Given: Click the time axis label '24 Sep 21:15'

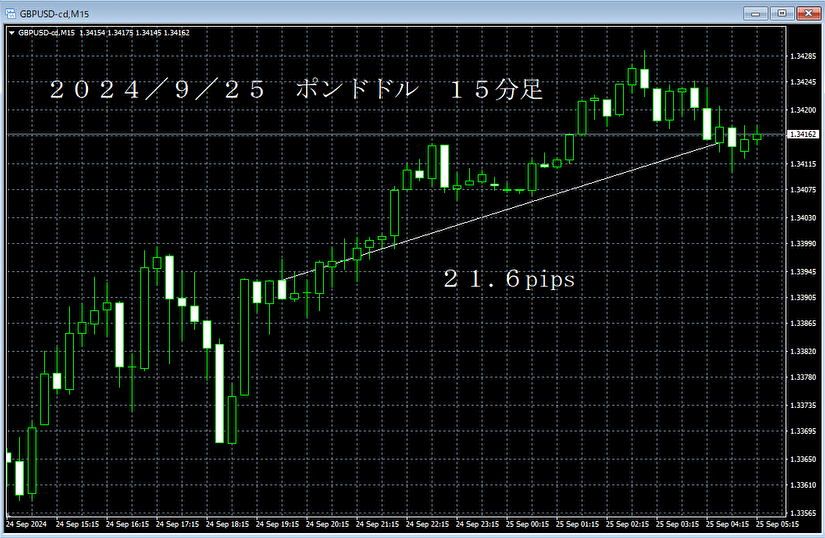Looking at the screenshot, I should click(x=377, y=524).
